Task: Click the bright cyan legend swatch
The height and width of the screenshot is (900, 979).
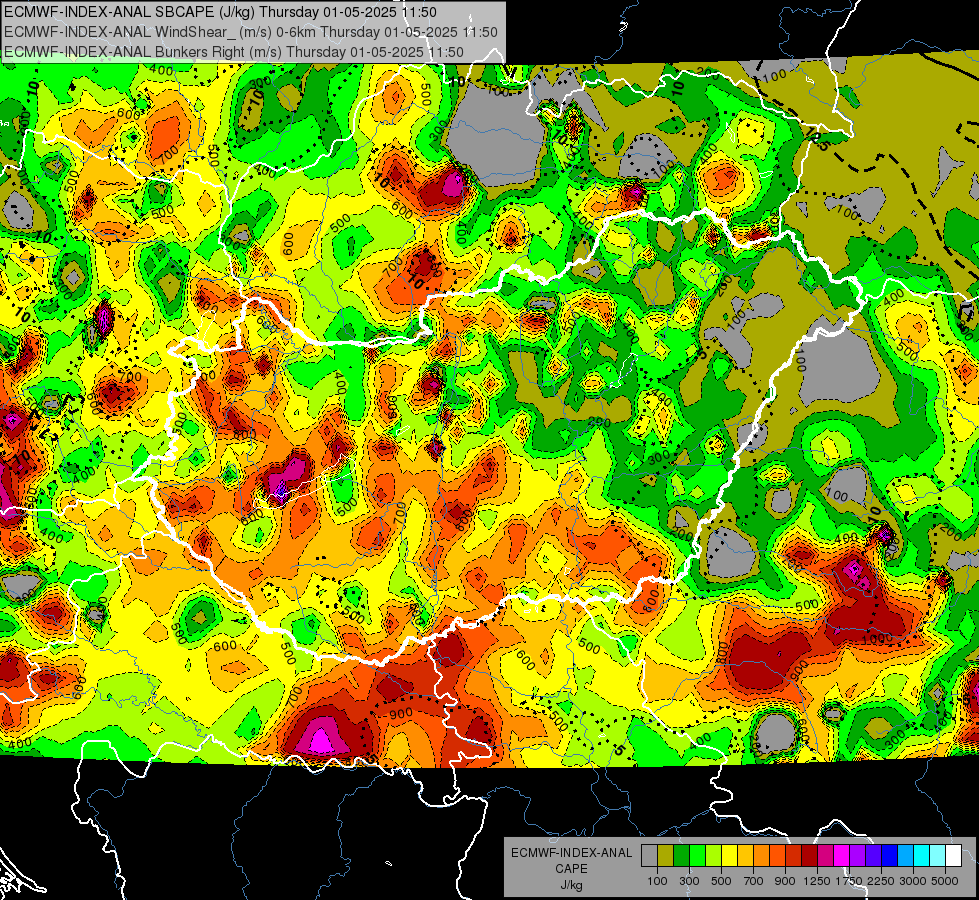Action: coord(922,856)
